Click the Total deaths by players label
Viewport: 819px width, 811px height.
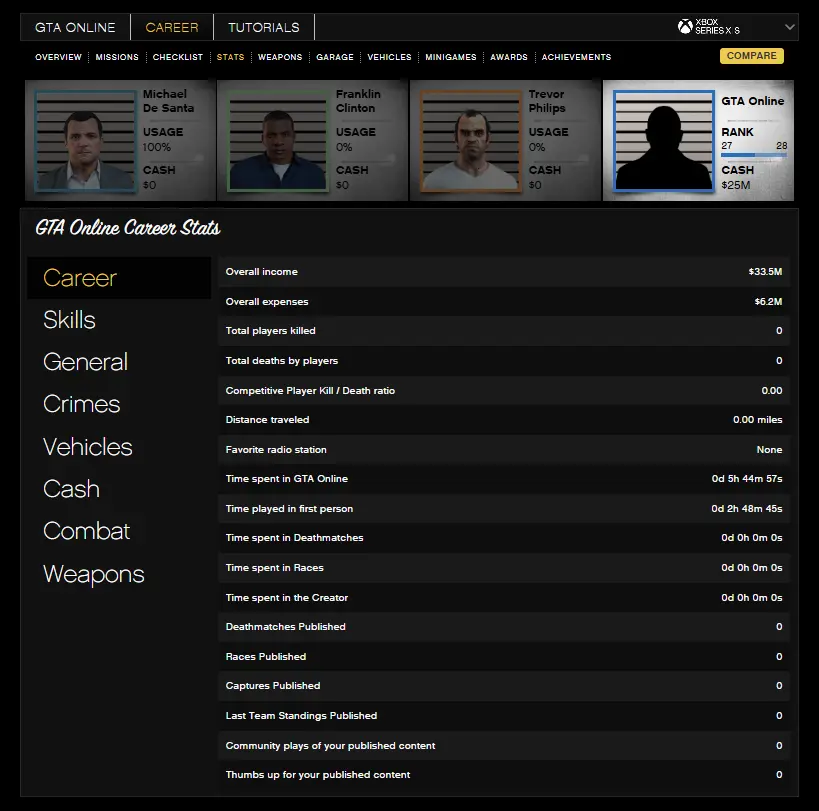(x=282, y=361)
